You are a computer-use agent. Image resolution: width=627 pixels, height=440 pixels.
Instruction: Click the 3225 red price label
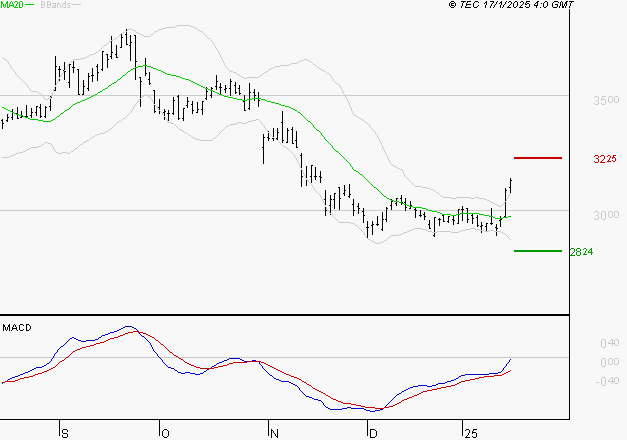point(605,159)
